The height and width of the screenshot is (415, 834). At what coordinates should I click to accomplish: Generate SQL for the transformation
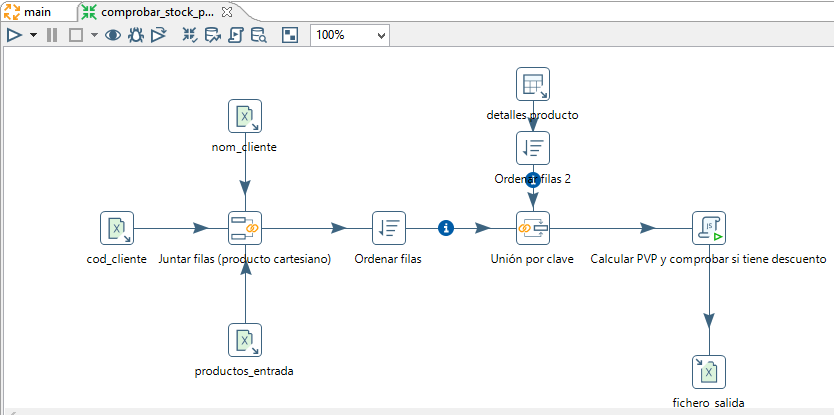236,36
